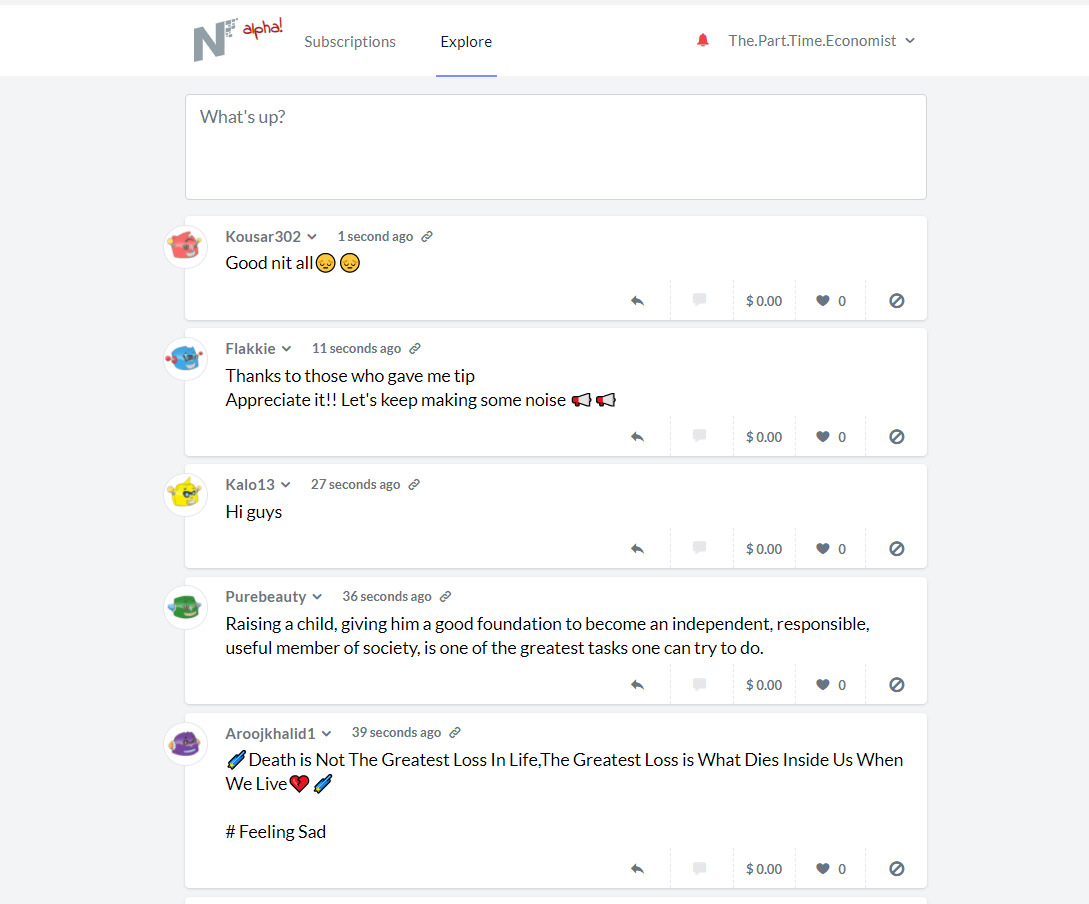Expand the chevron beside Purebeauty's name

pyautogui.click(x=317, y=597)
